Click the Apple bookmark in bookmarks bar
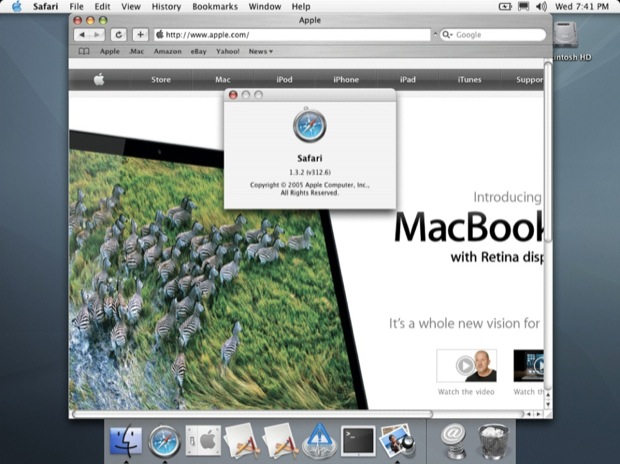620x464 pixels. (110, 51)
